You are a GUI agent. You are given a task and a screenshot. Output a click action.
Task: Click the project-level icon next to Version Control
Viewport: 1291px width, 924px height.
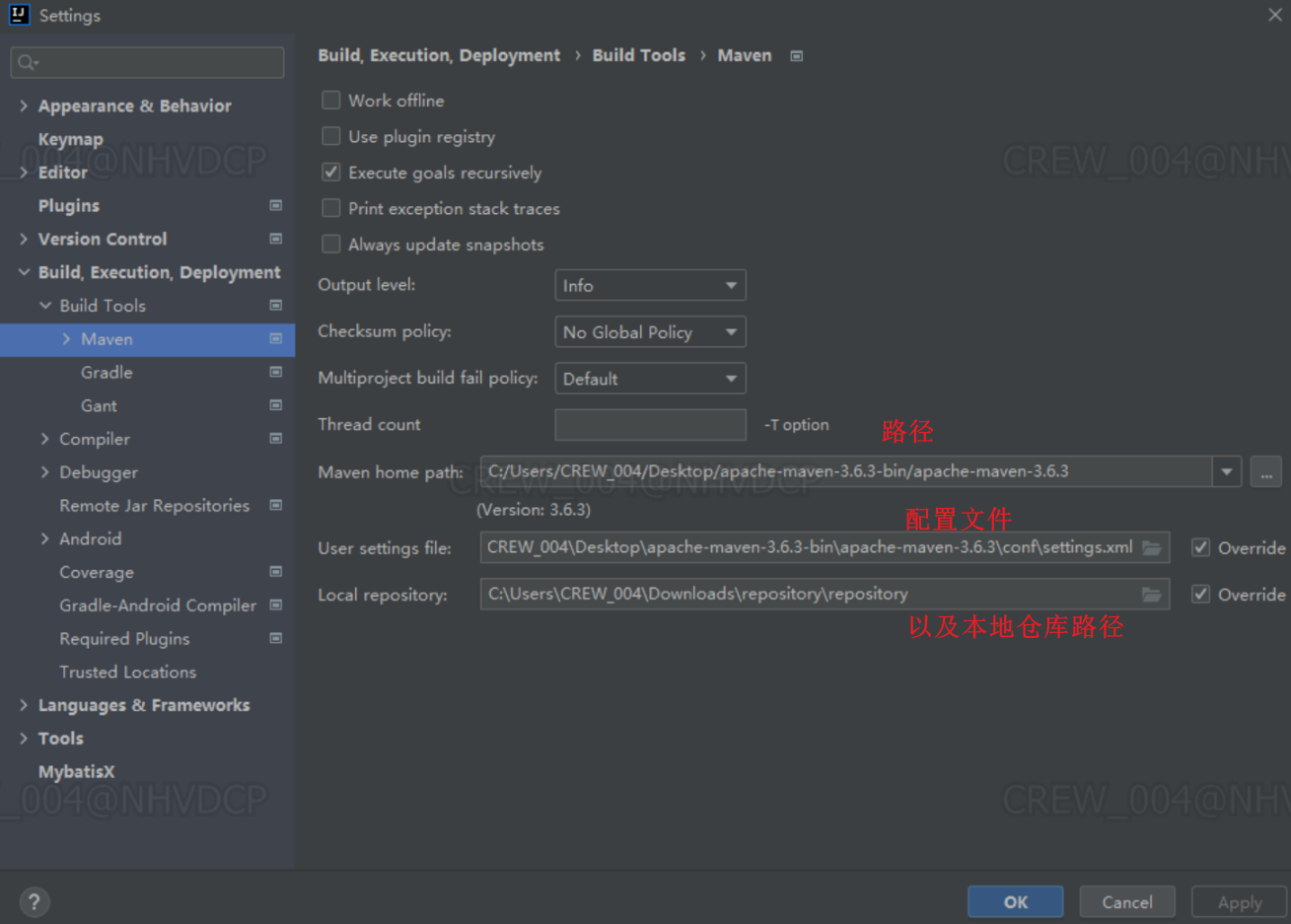276,239
